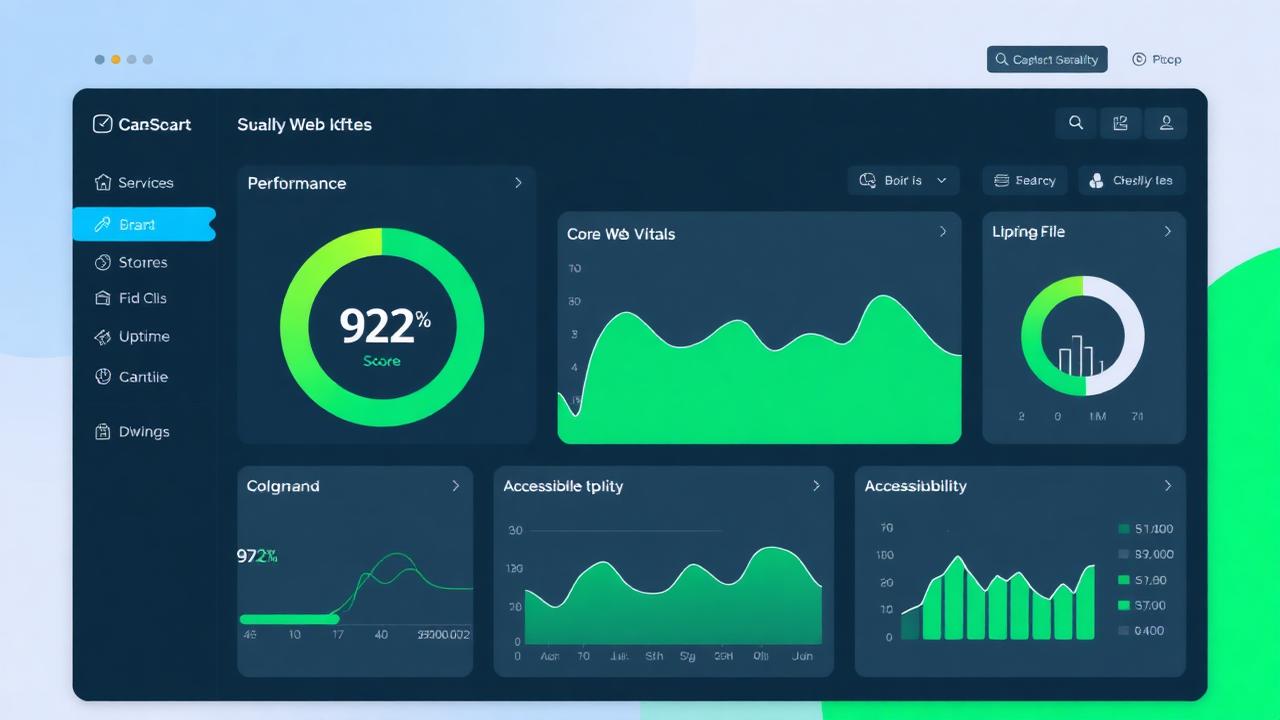
Task: Click the green progress bar in Colgnand card
Action: 290,619
